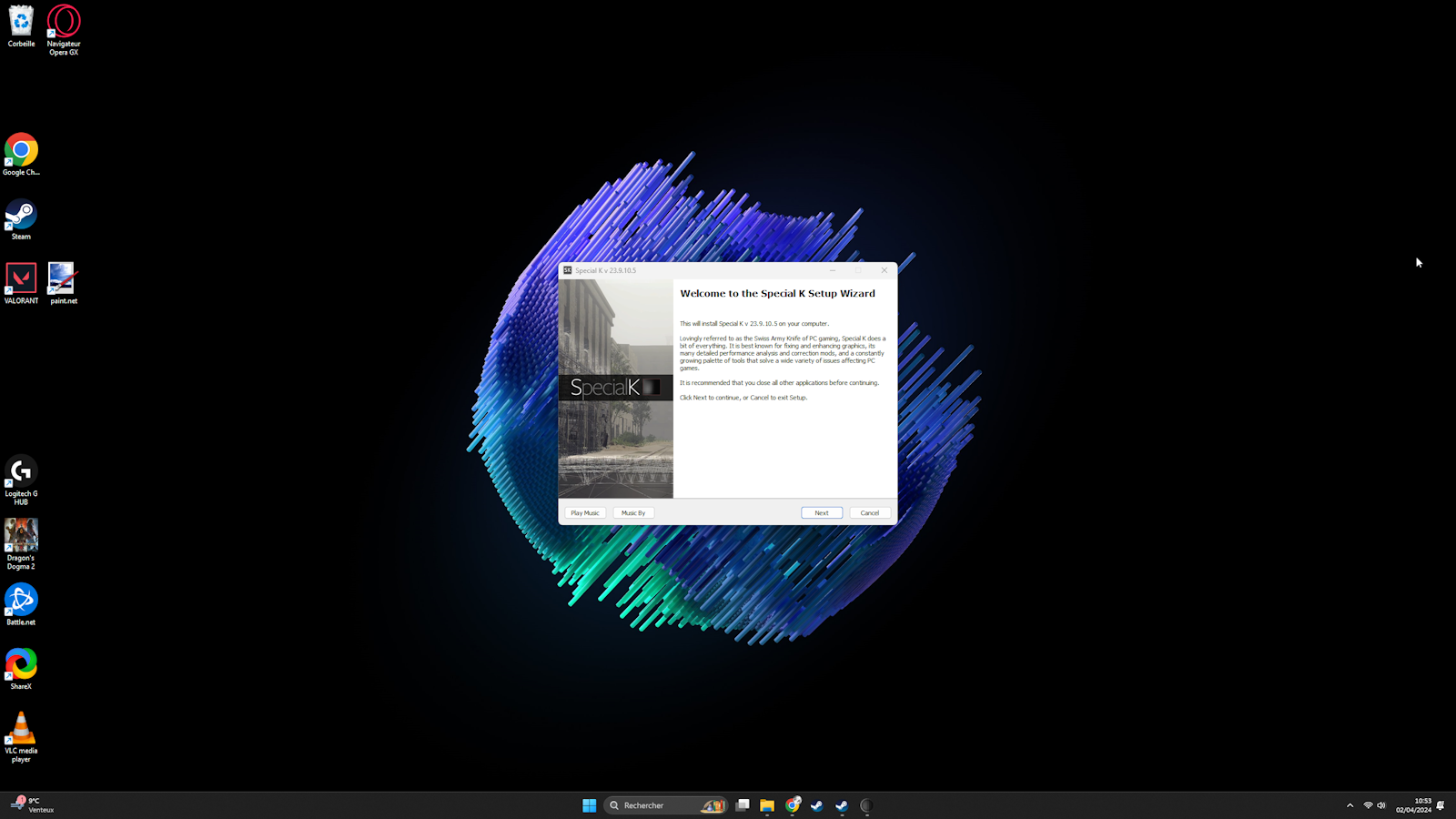Select the paint.net desktop icon

64,284
